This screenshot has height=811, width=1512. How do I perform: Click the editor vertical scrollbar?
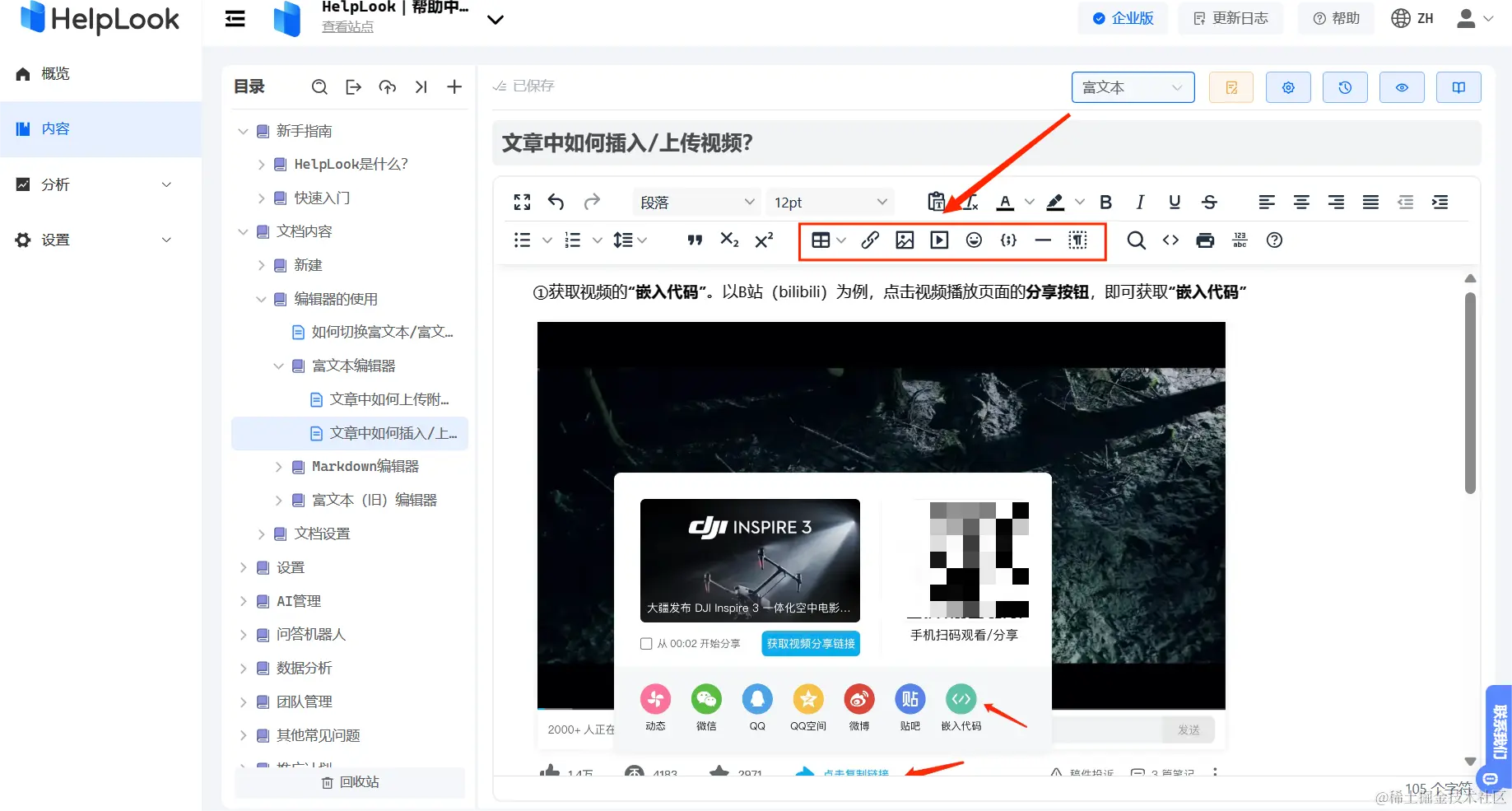pos(1470,393)
